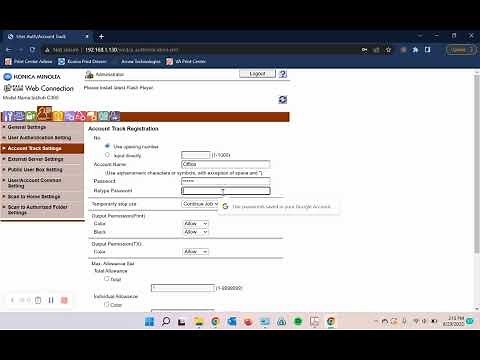This screenshot has height=360, width=480.
Task: Open Windows taskbar Search
Action: (166, 321)
